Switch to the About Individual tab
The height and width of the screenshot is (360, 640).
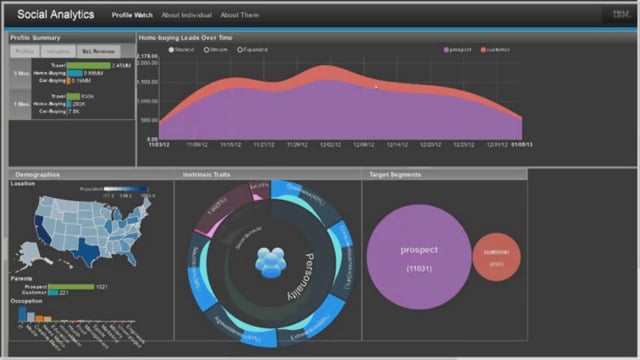click(x=187, y=15)
